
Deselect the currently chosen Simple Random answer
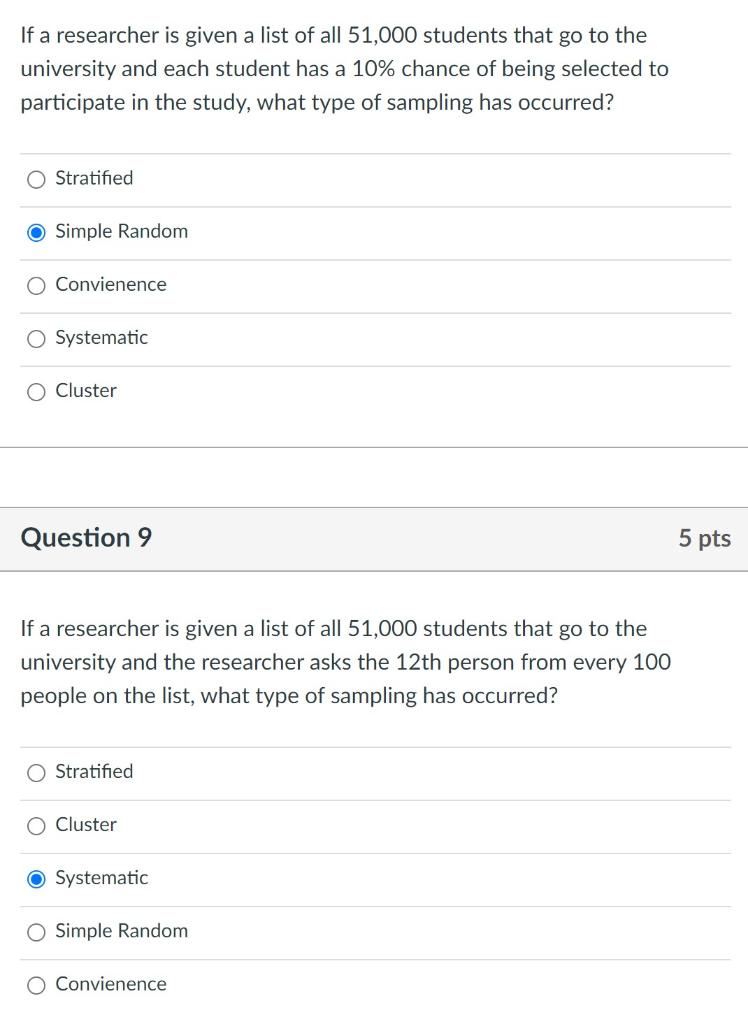[36, 232]
